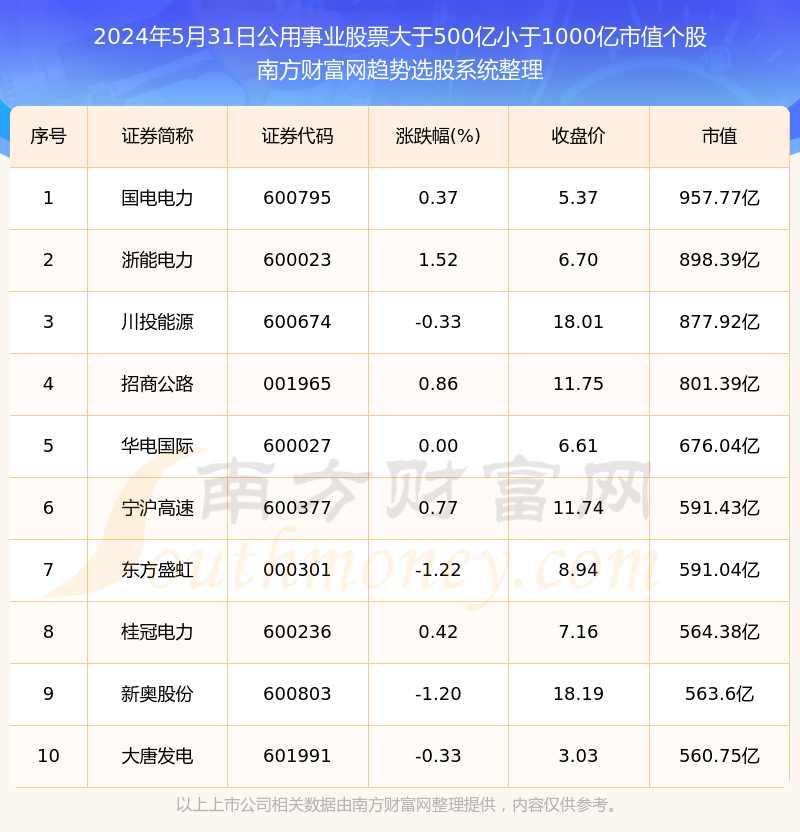Click market value 898.39亿

pyautogui.click(x=719, y=260)
